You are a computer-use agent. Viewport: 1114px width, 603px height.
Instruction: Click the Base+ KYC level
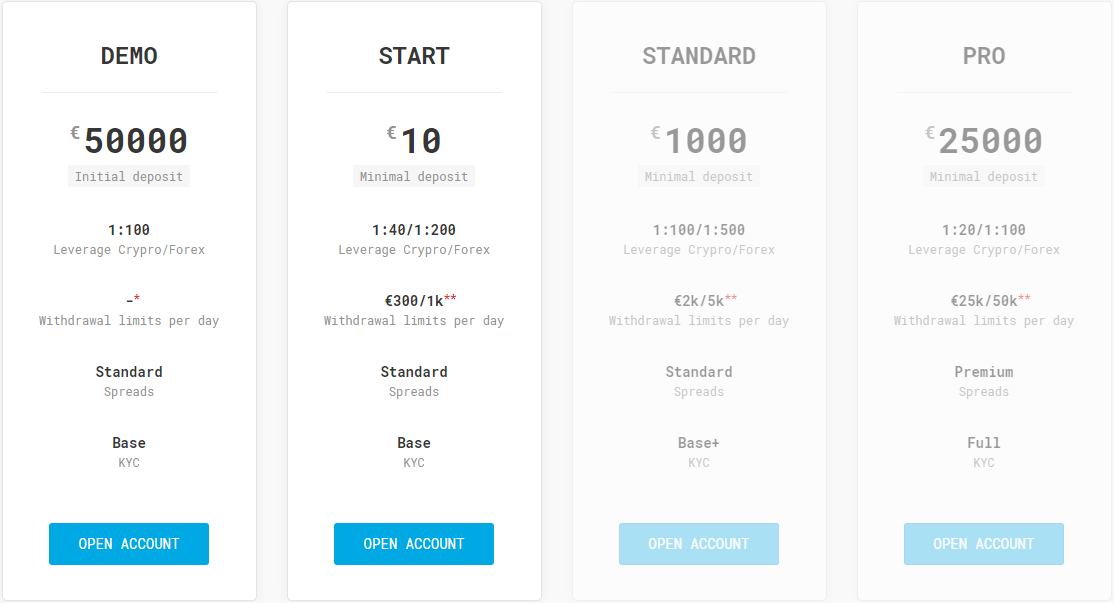click(699, 443)
